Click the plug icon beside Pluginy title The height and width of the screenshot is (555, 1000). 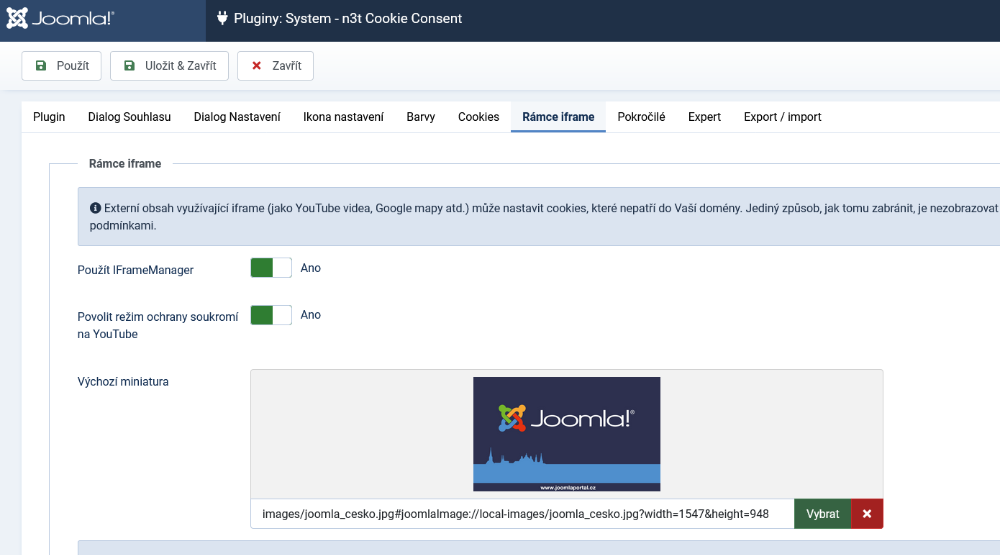coord(223,19)
